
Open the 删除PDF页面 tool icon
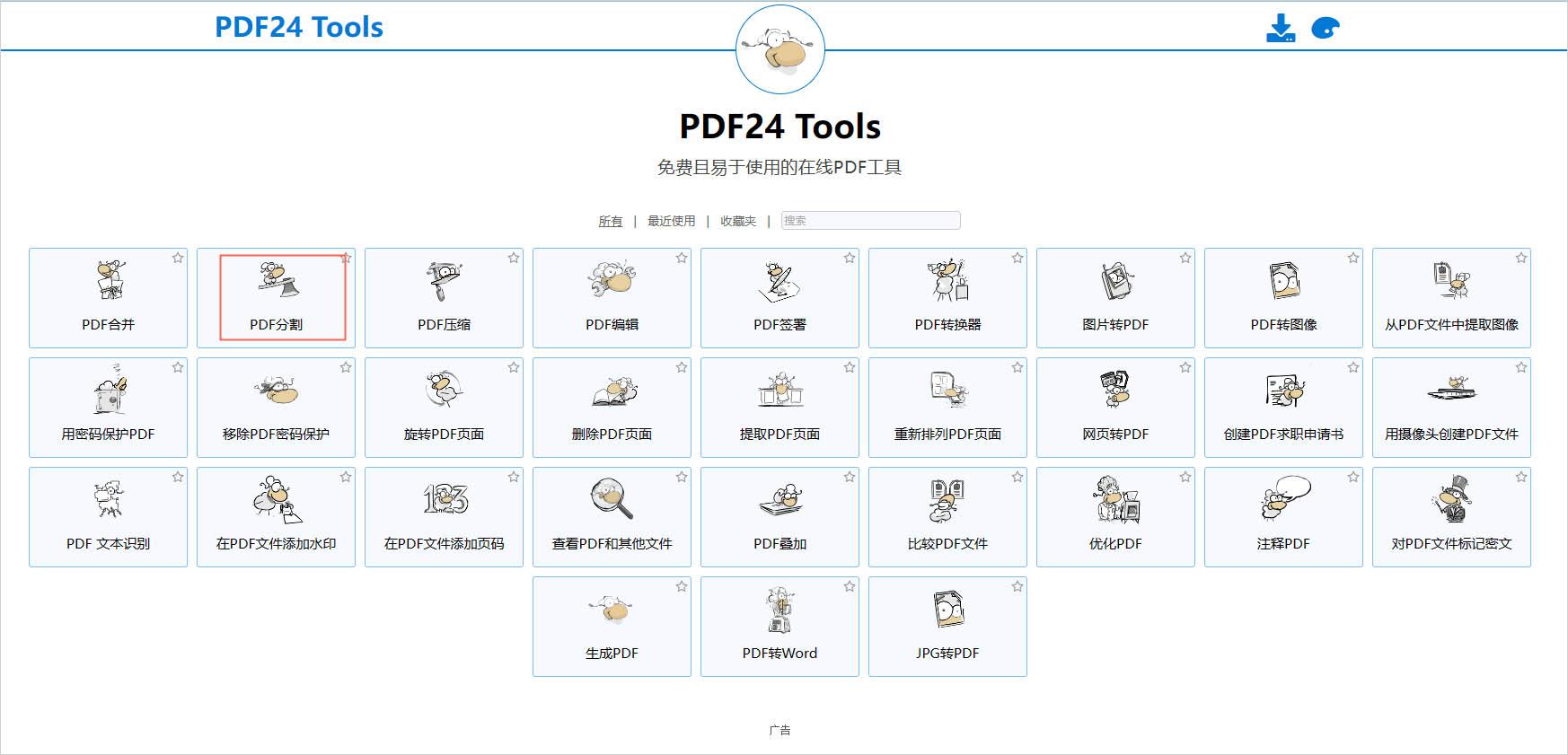(x=613, y=391)
